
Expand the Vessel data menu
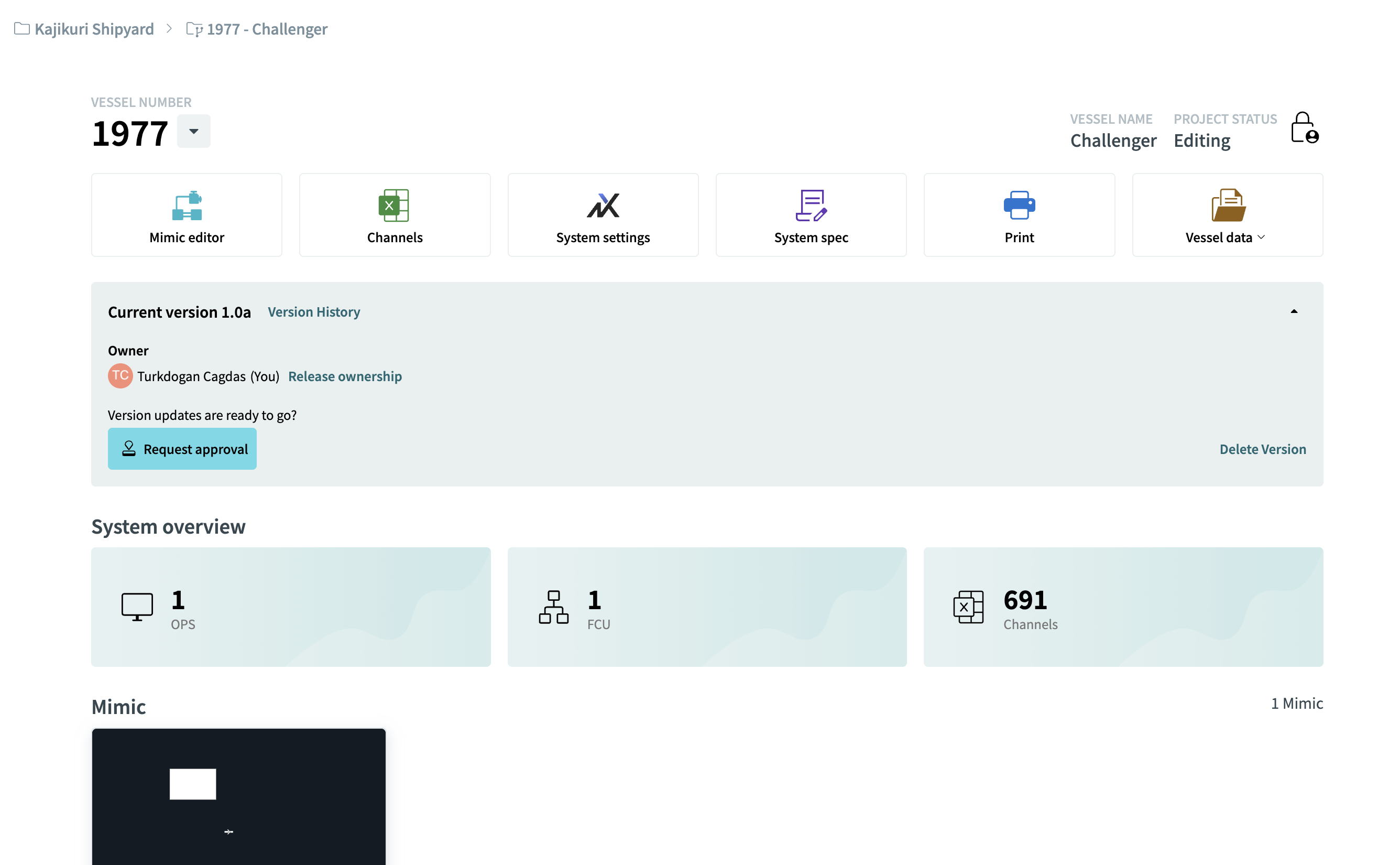click(1227, 215)
